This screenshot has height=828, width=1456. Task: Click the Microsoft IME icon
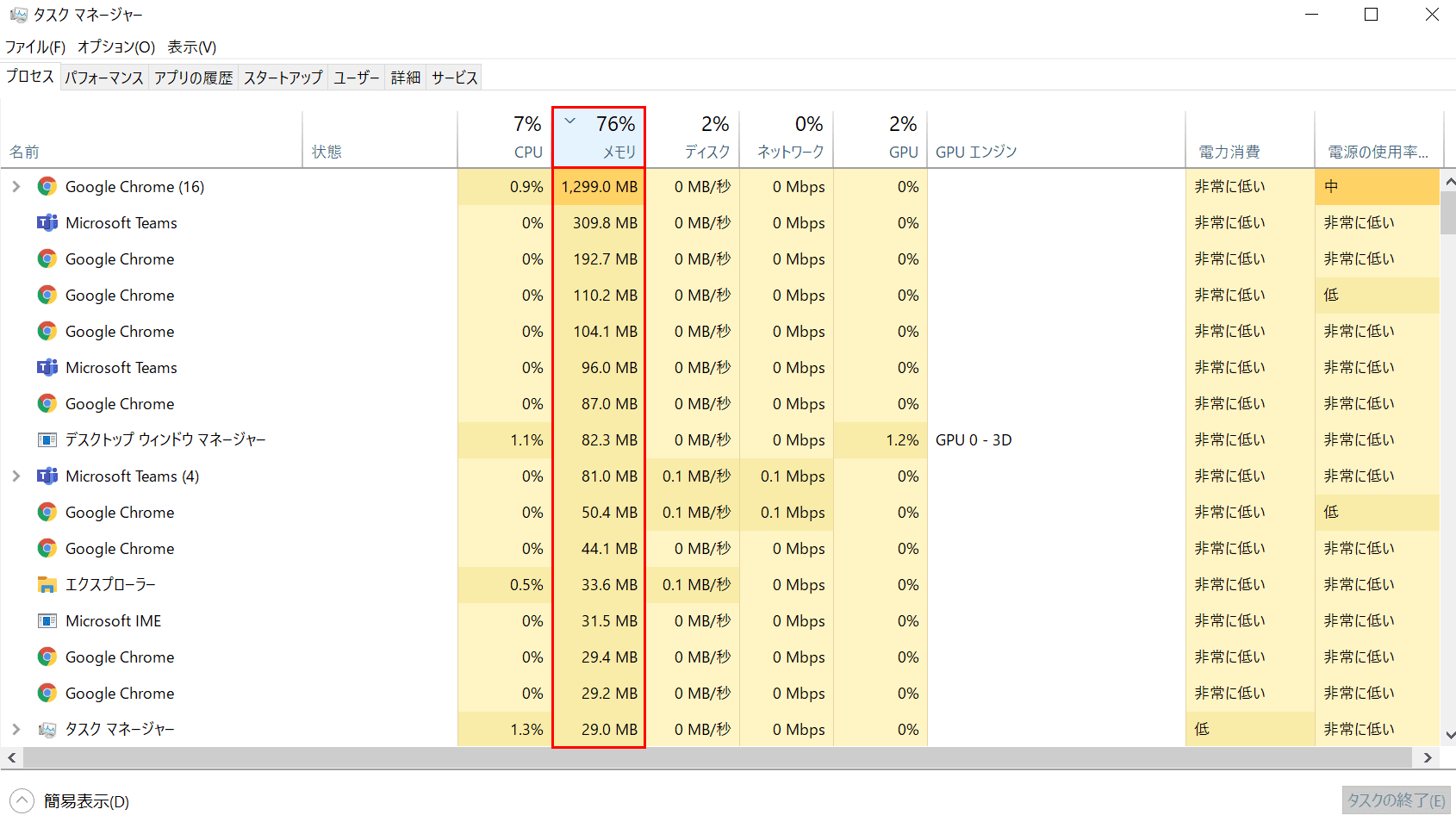pos(47,620)
